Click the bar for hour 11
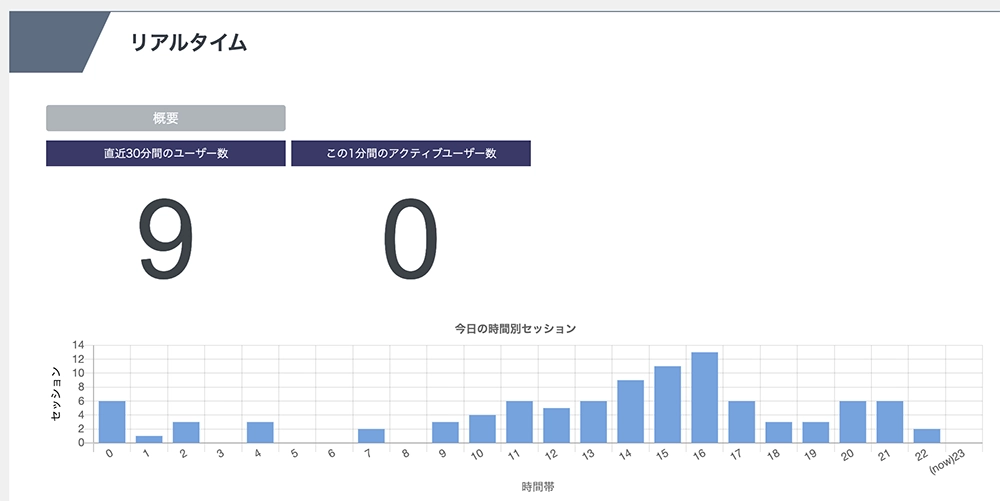This screenshot has width=1000, height=501. pos(519,422)
